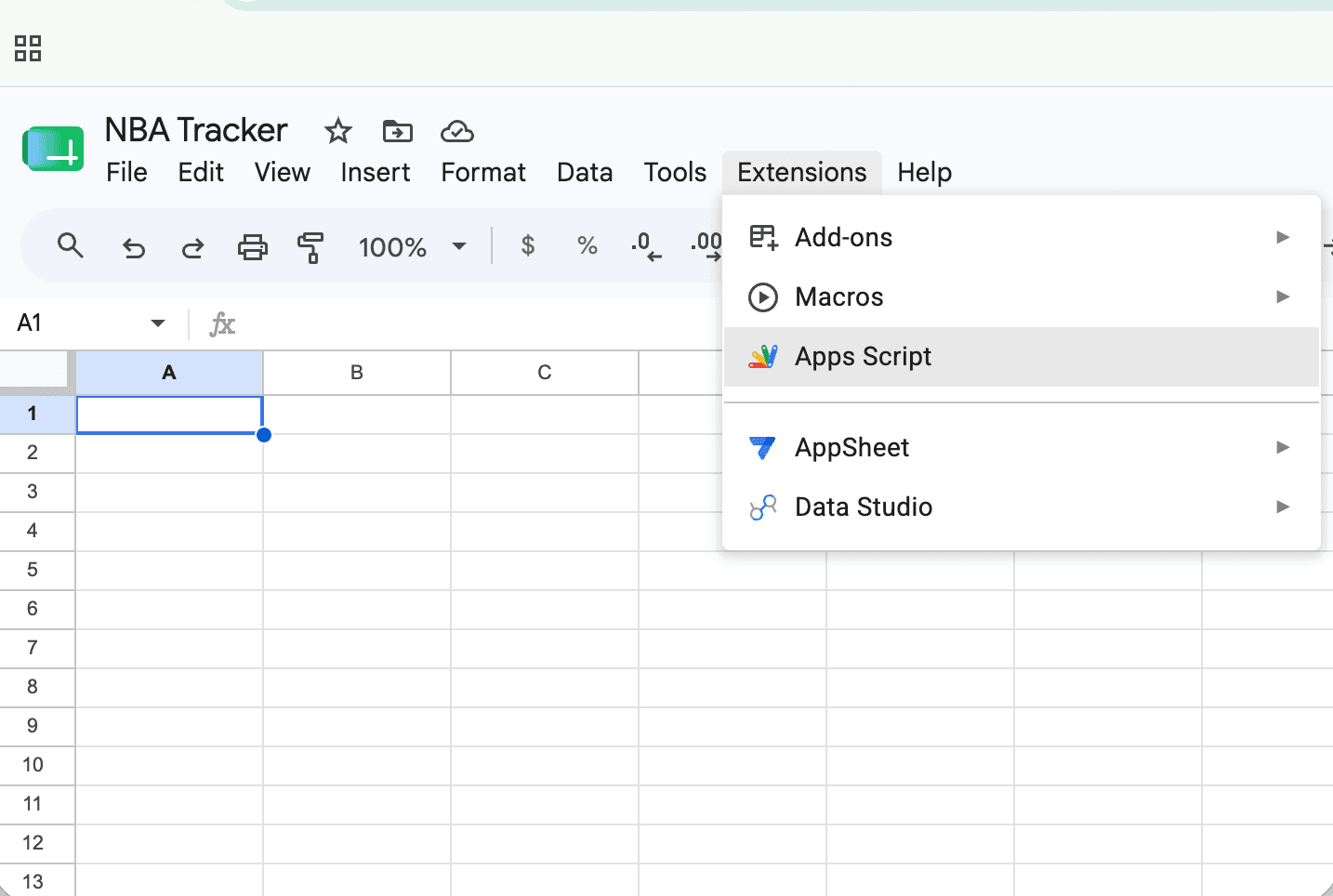This screenshot has height=896, width=1333.
Task: Check cloud save status icon
Action: [x=457, y=131]
